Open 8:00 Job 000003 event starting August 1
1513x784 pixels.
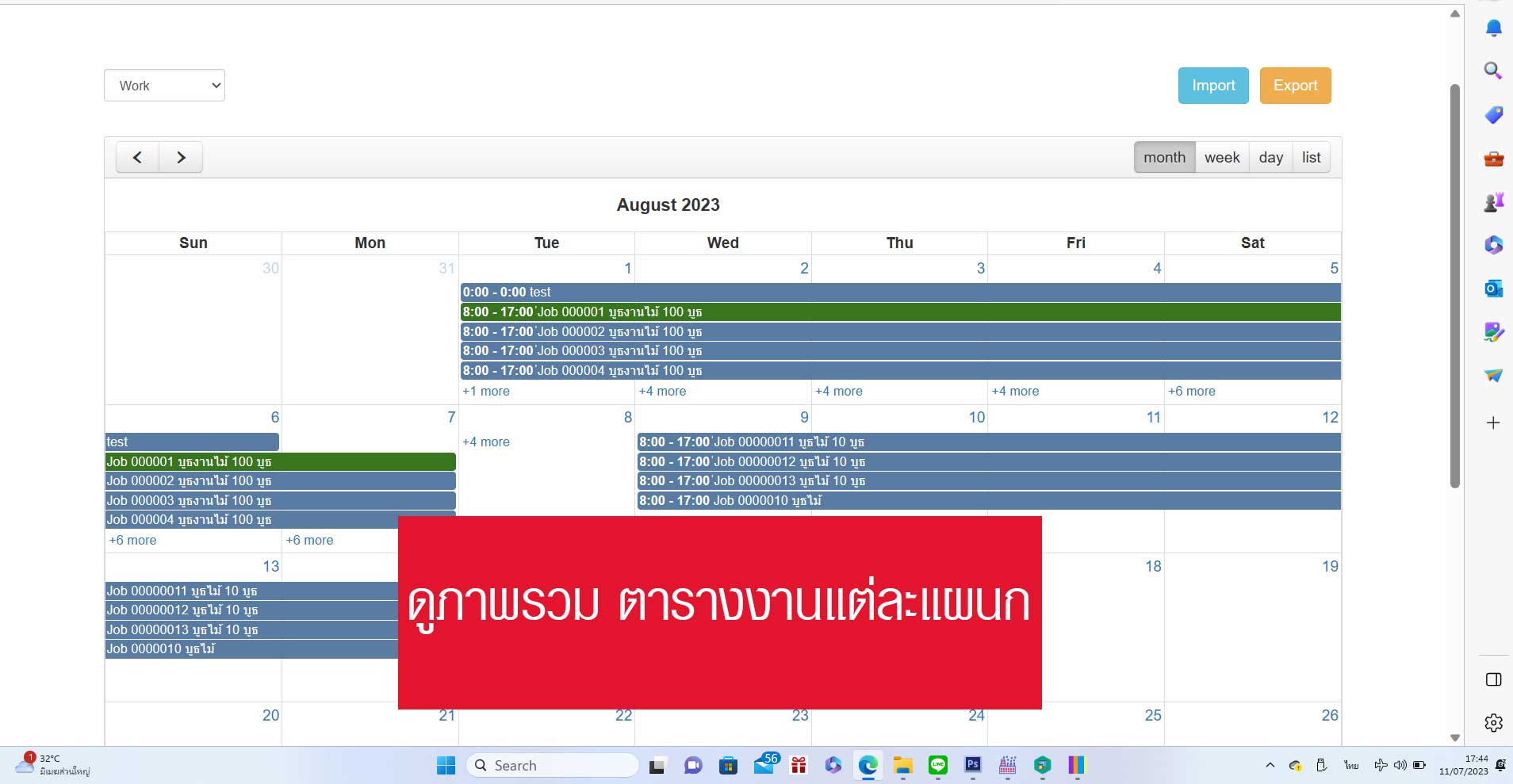[x=901, y=350]
